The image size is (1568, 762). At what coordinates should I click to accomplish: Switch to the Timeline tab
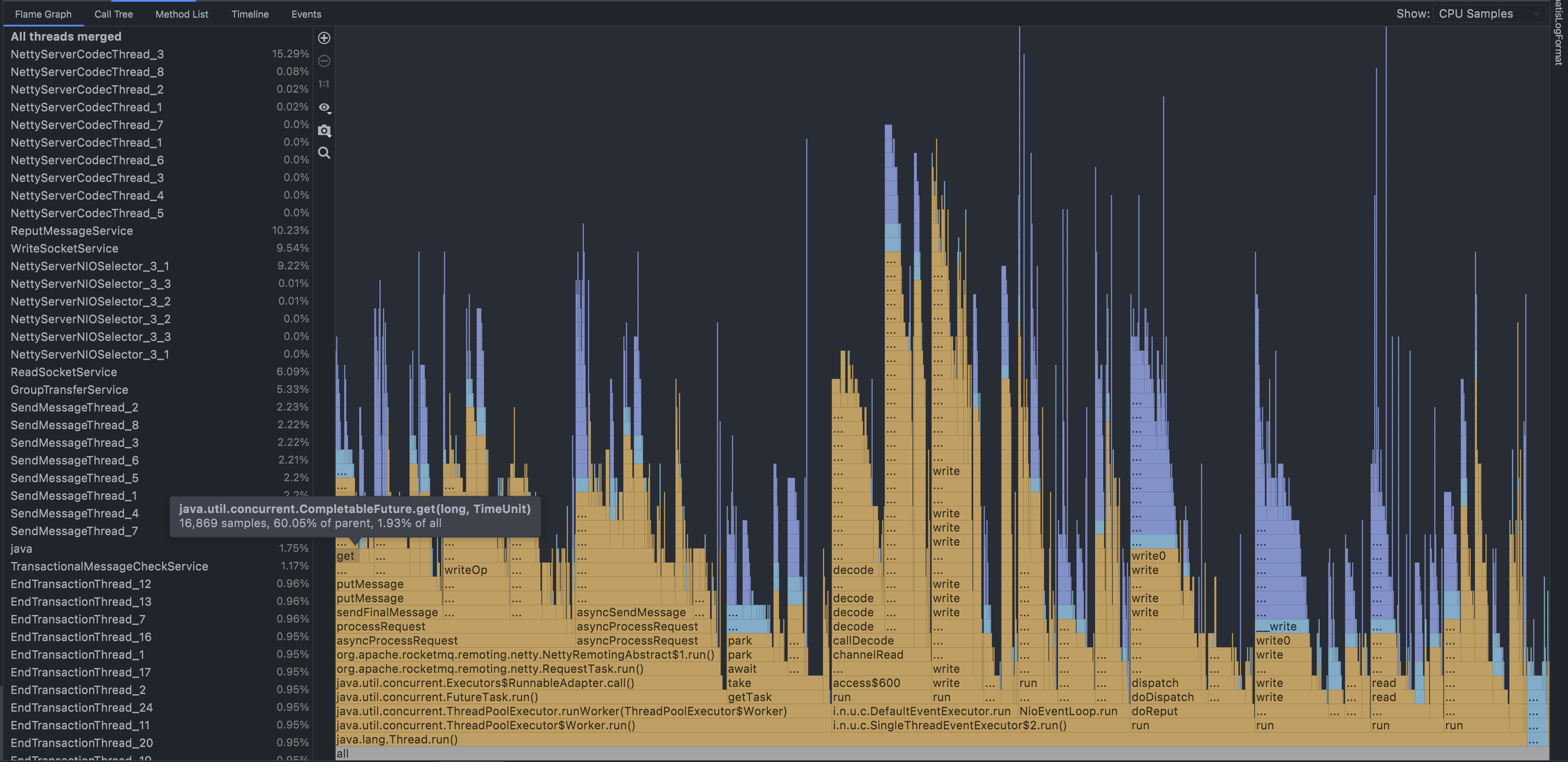coord(250,14)
